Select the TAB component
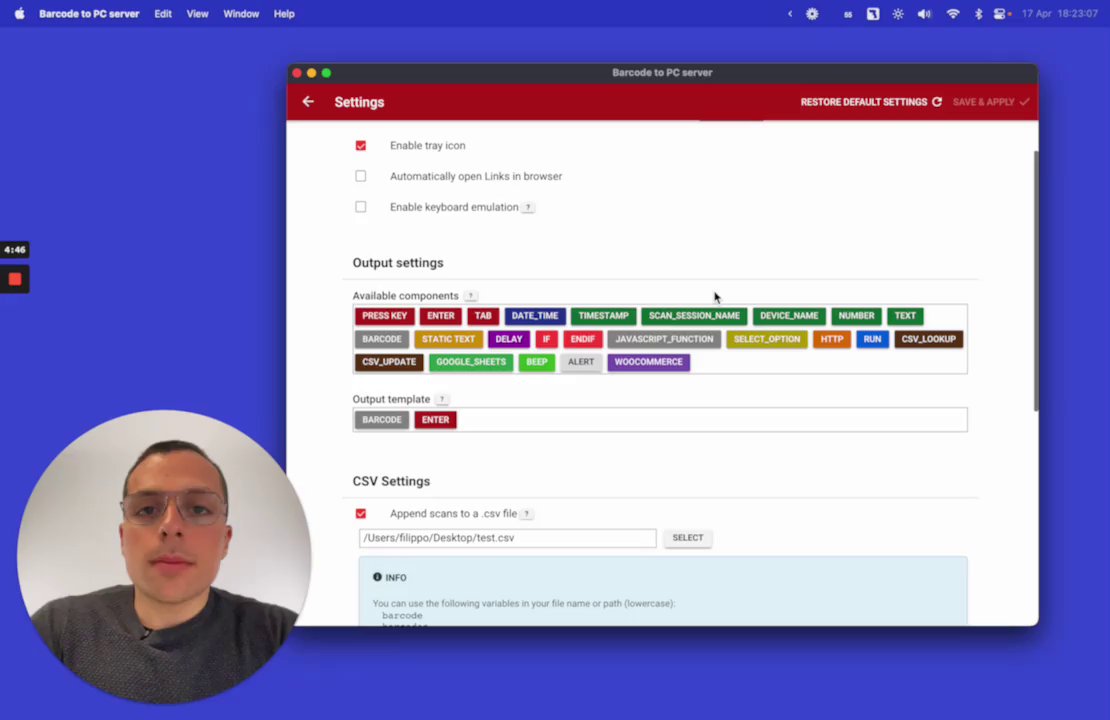Viewport: 1110px width, 720px height. pyautogui.click(x=483, y=316)
